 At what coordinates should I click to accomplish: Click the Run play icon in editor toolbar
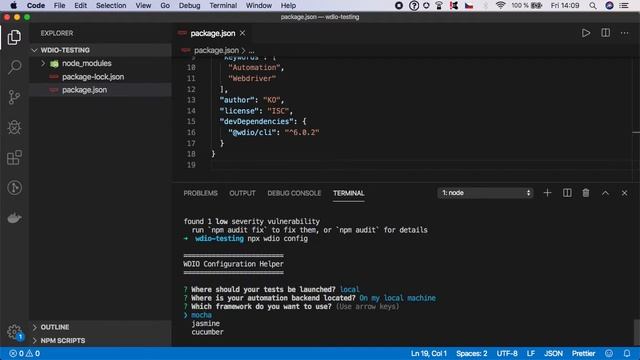(586, 33)
